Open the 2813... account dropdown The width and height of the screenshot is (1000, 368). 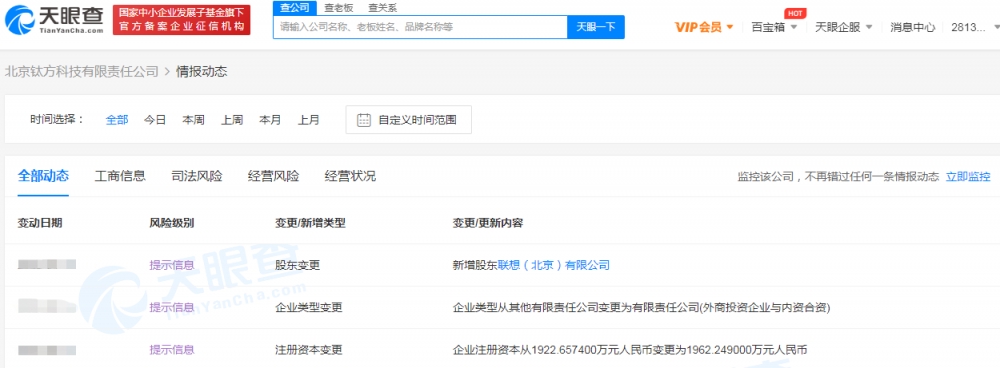pyautogui.click(x=974, y=27)
